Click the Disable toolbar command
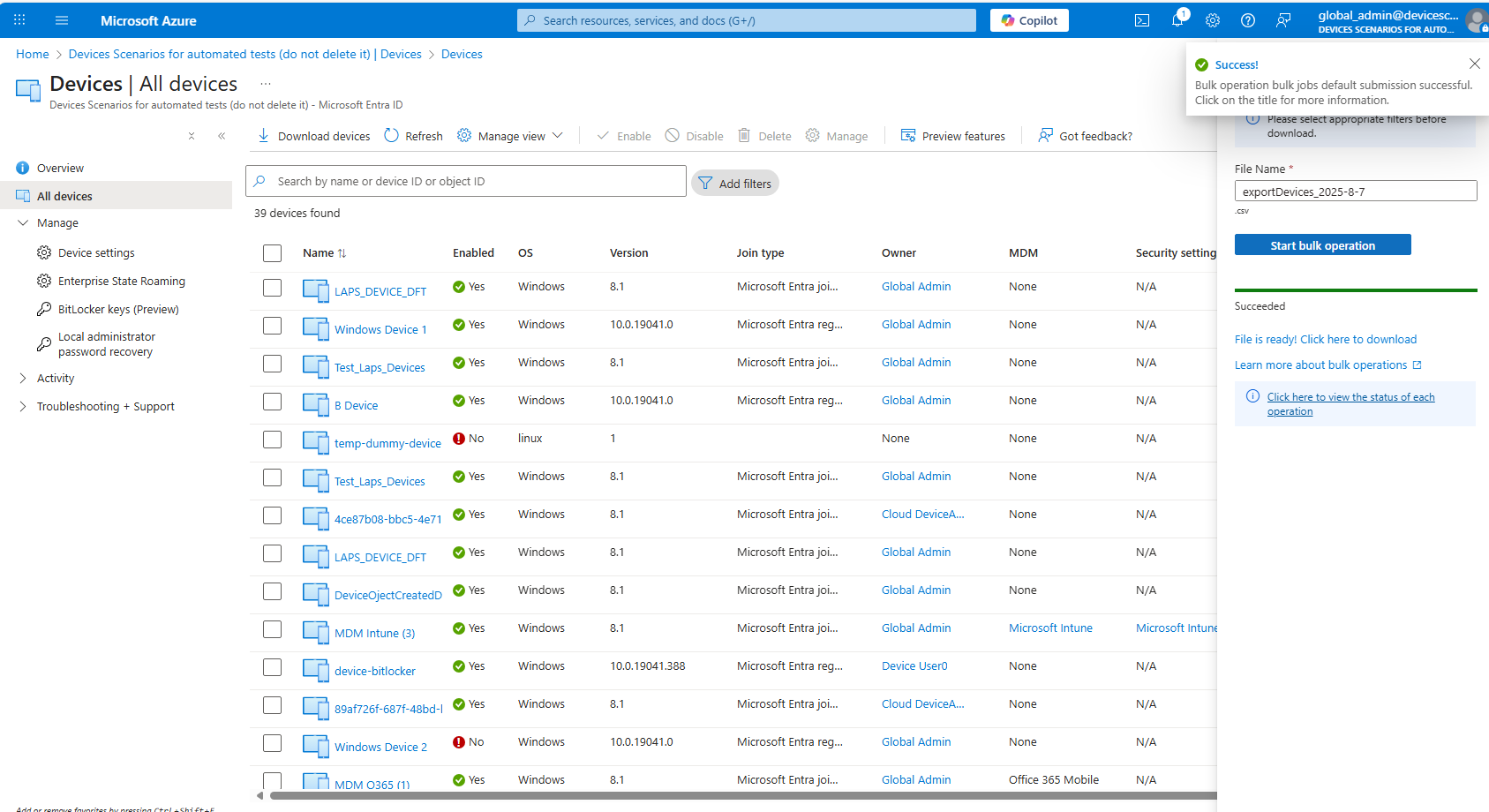Screen dimensions: 1489x812 pyautogui.click(x=695, y=136)
